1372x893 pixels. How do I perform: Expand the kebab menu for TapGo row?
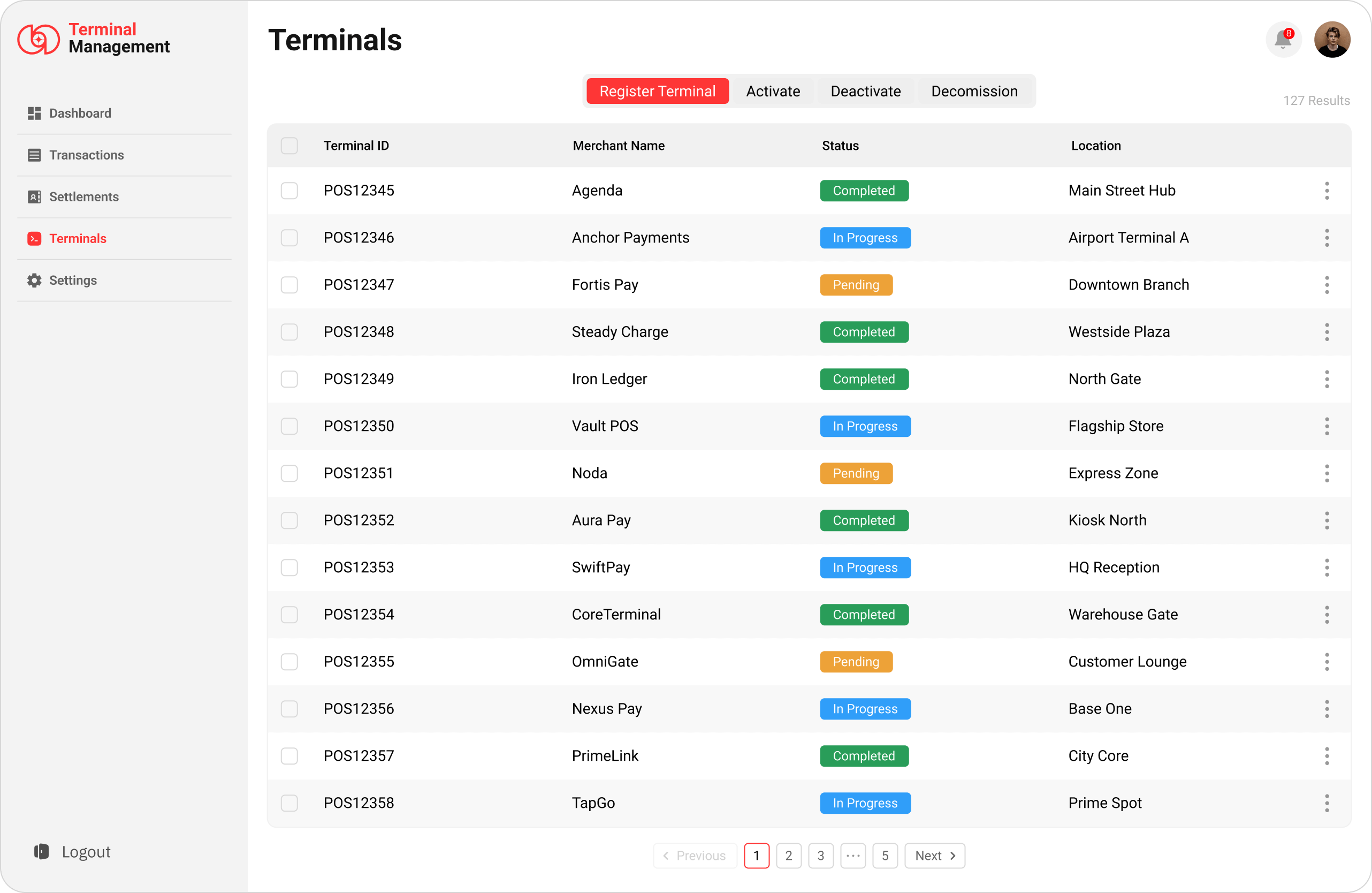[x=1327, y=803]
